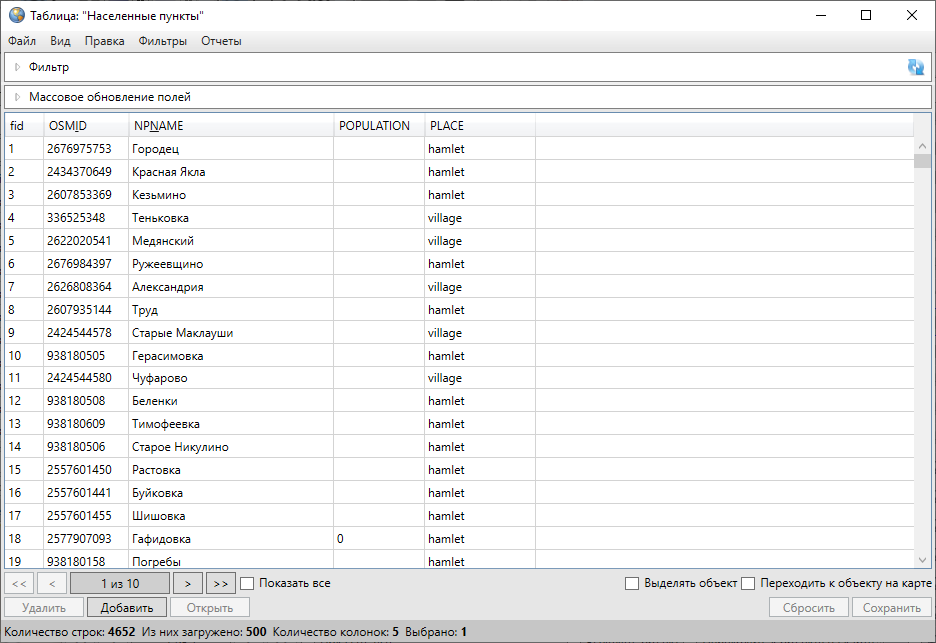The height and width of the screenshot is (643, 936).
Task: Sort the table by the NPNAME column header
Action: click(x=159, y=126)
